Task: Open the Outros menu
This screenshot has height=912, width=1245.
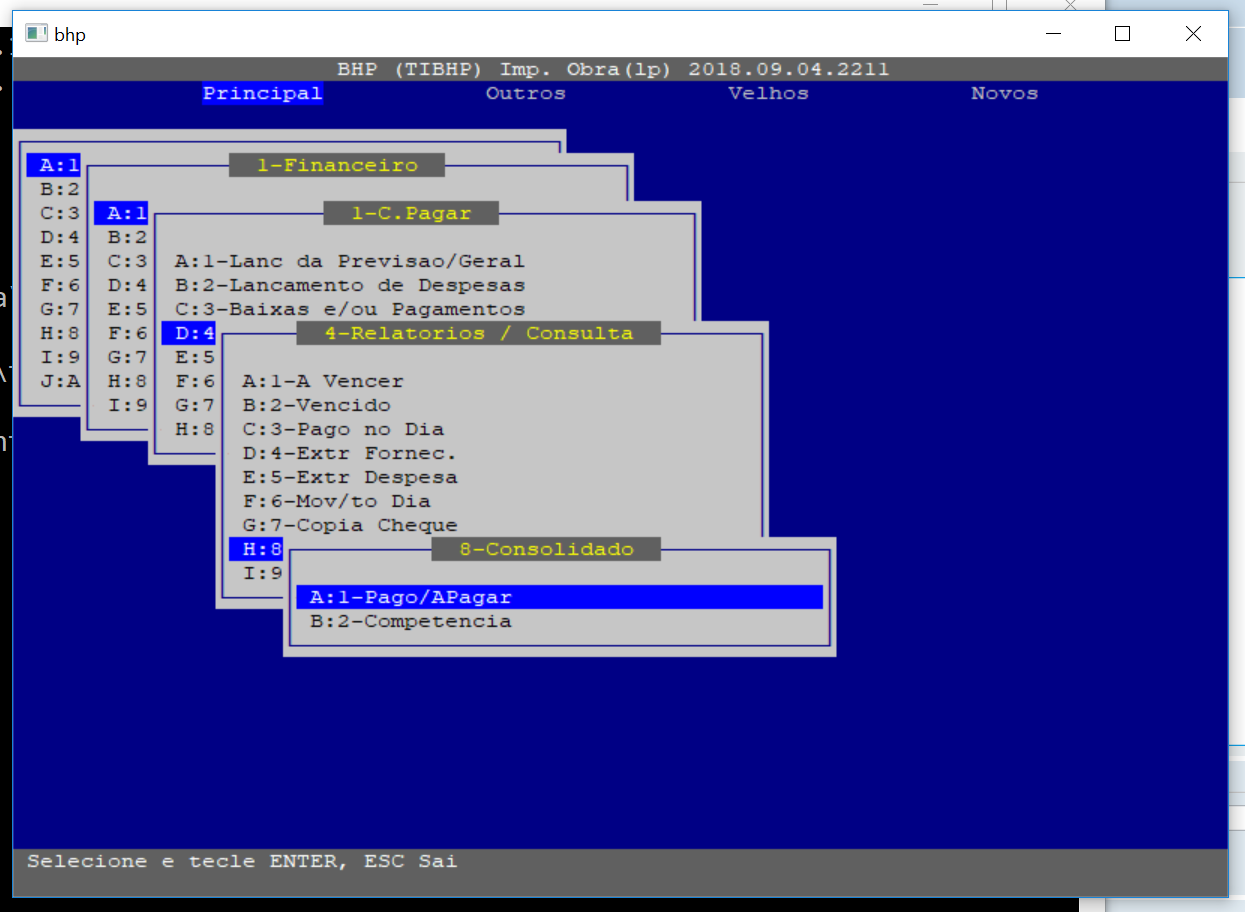Action: tap(525, 93)
